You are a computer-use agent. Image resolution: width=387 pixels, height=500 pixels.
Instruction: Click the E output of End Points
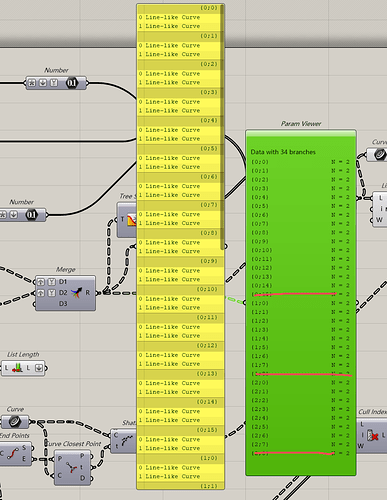click(x=24, y=459)
